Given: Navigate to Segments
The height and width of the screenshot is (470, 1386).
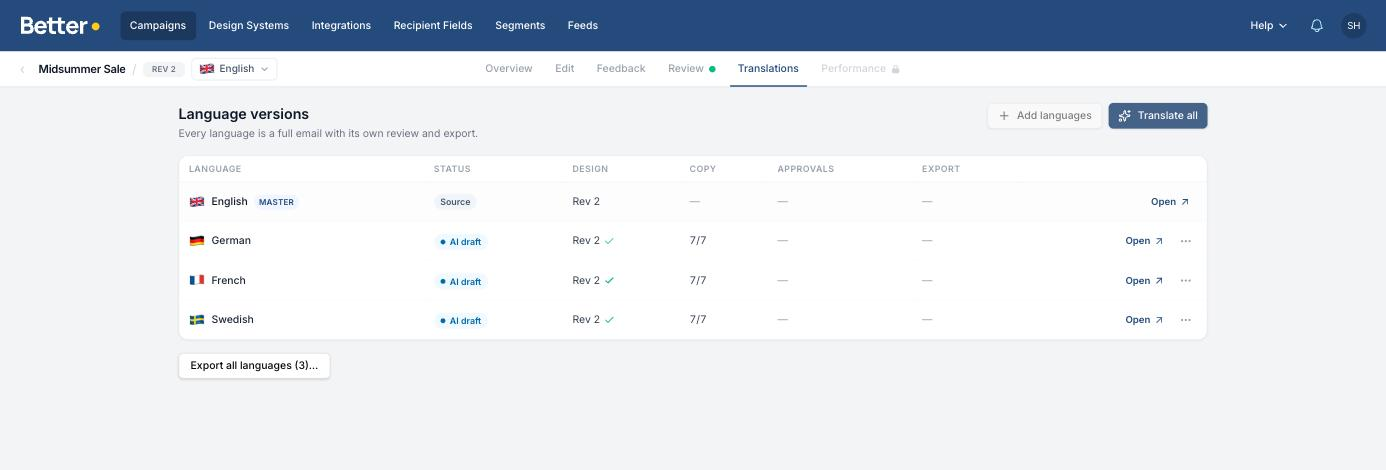Looking at the screenshot, I should click(x=520, y=26).
